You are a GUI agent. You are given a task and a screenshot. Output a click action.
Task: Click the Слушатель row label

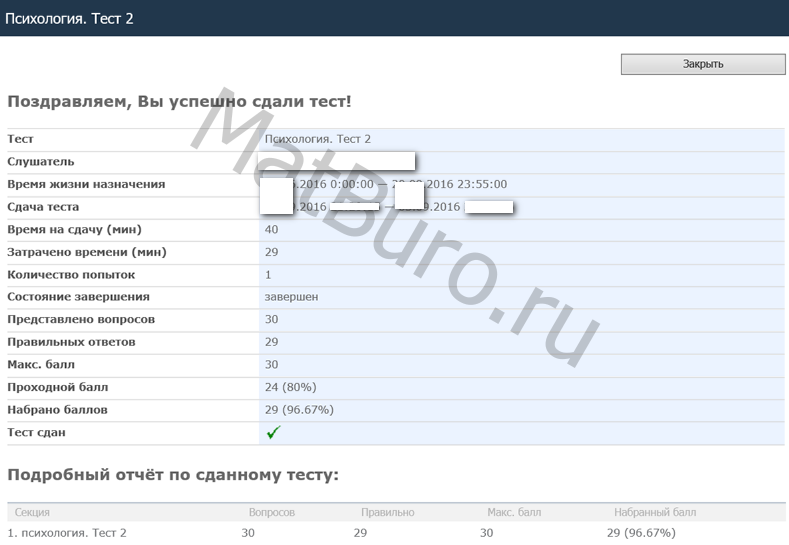point(41,162)
